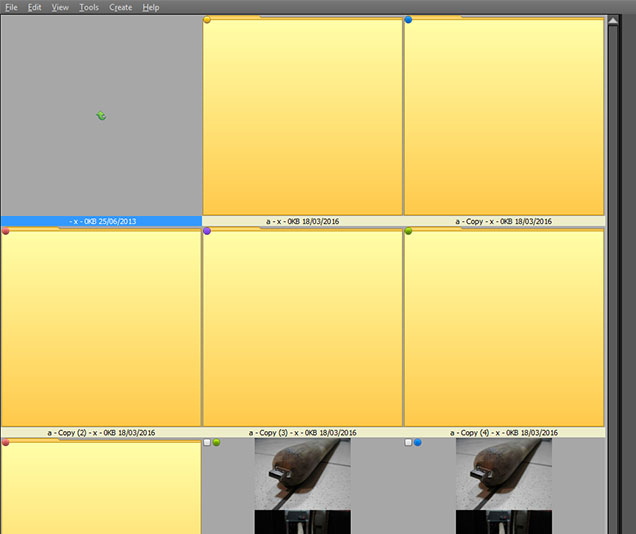
Task: Select the 'a - Copy' folder thumbnail
Action: click(504, 116)
